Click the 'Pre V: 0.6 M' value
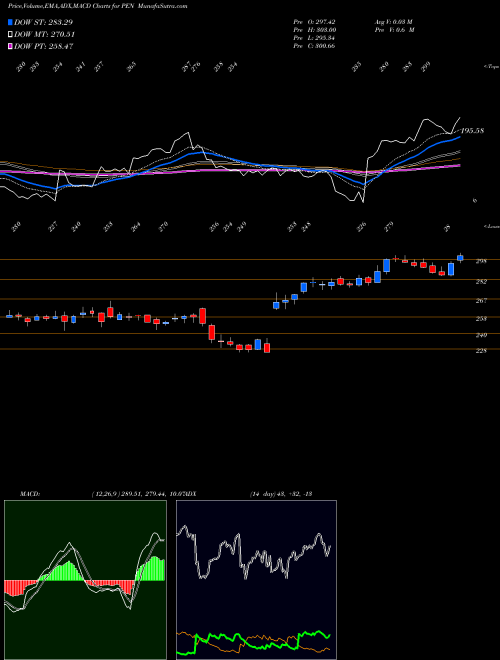The image size is (500, 660). point(394,30)
